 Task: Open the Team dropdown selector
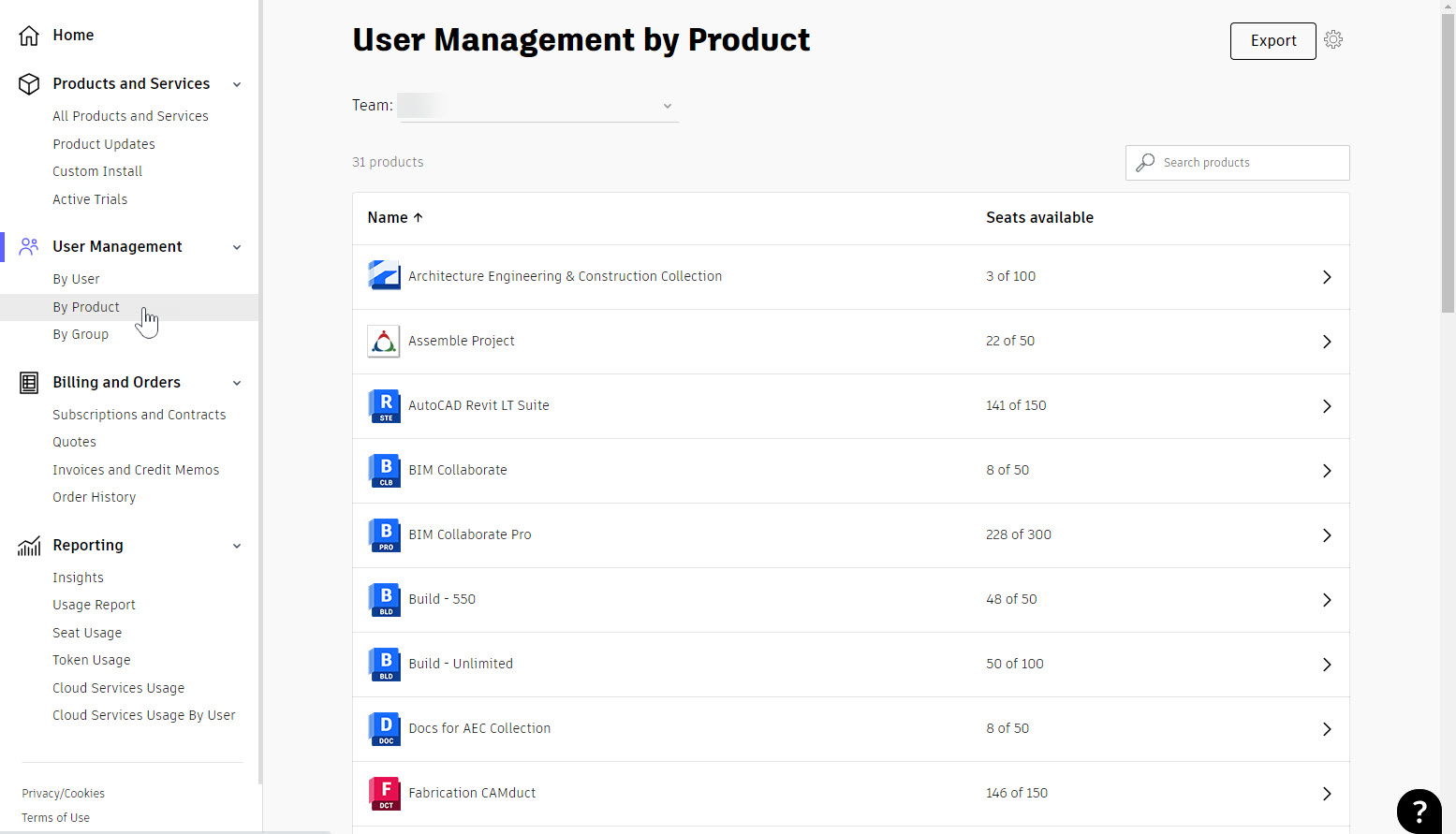click(538, 106)
